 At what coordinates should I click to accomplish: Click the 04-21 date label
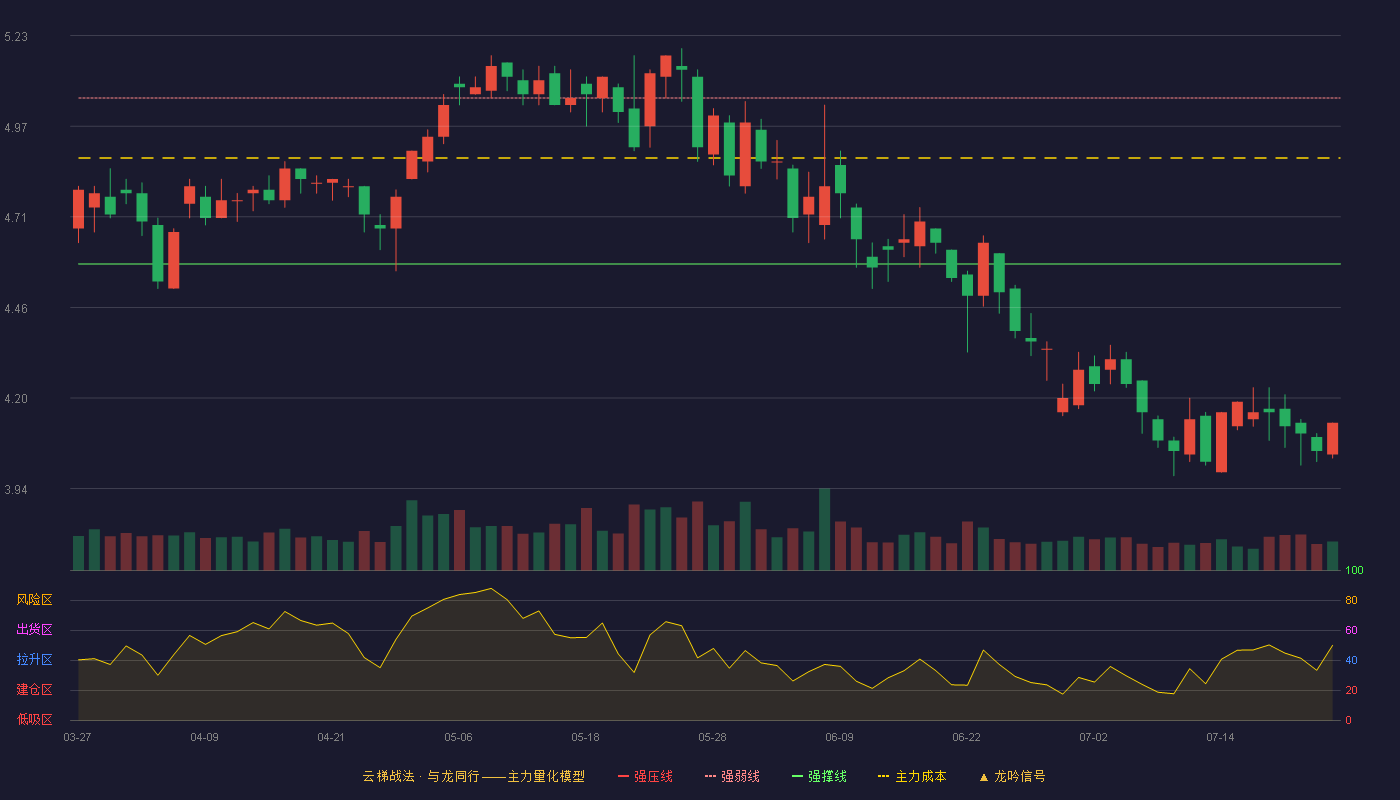pyautogui.click(x=331, y=737)
